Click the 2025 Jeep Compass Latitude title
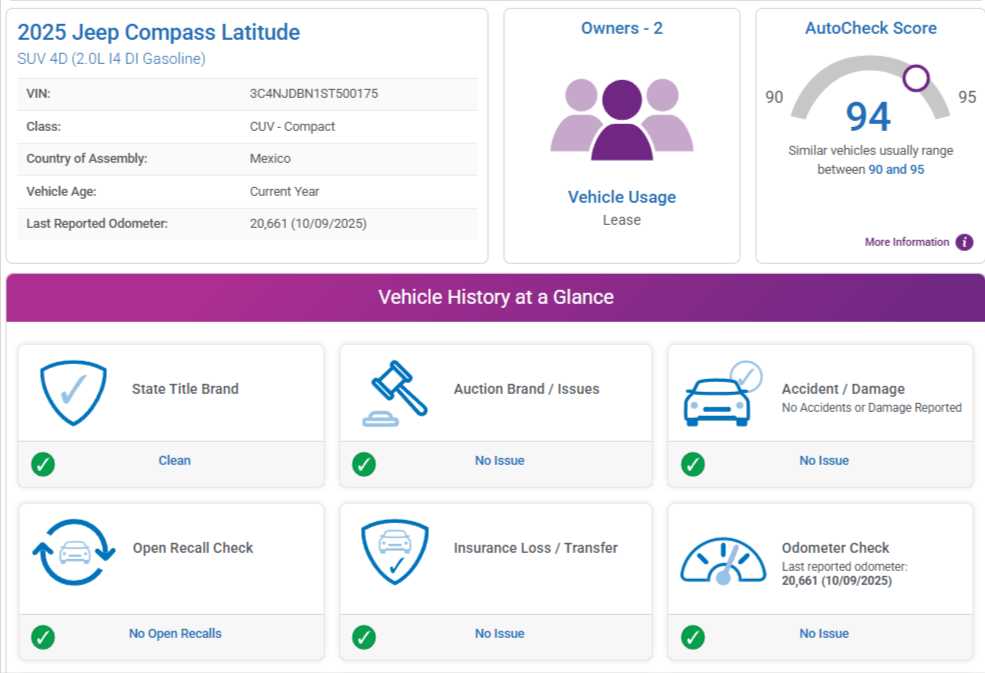Image resolution: width=985 pixels, height=673 pixels. (x=159, y=32)
